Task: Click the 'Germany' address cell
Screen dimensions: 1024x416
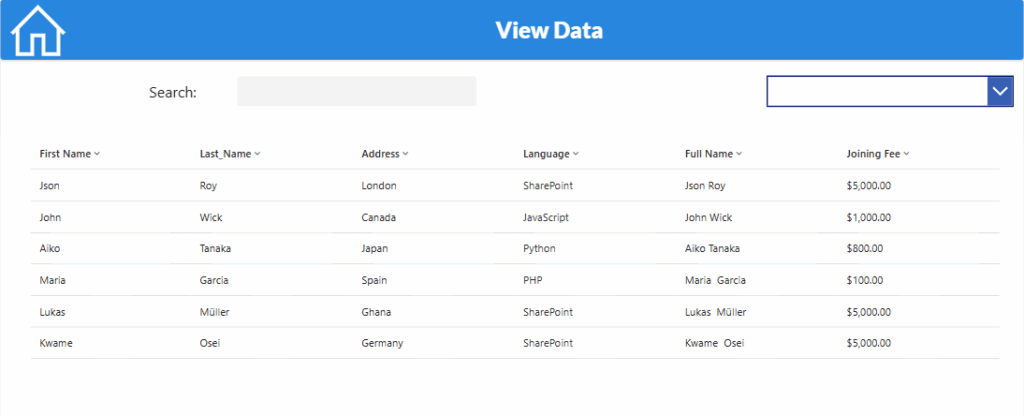Action: pos(382,344)
